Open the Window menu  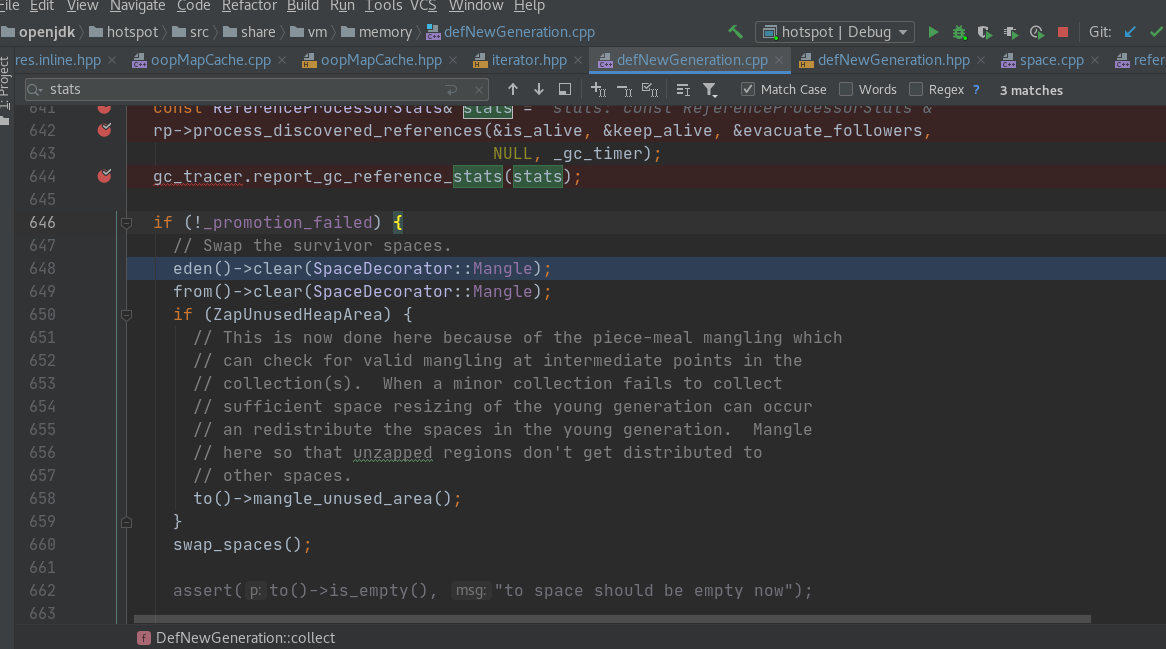pyautogui.click(x=476, y=6)
